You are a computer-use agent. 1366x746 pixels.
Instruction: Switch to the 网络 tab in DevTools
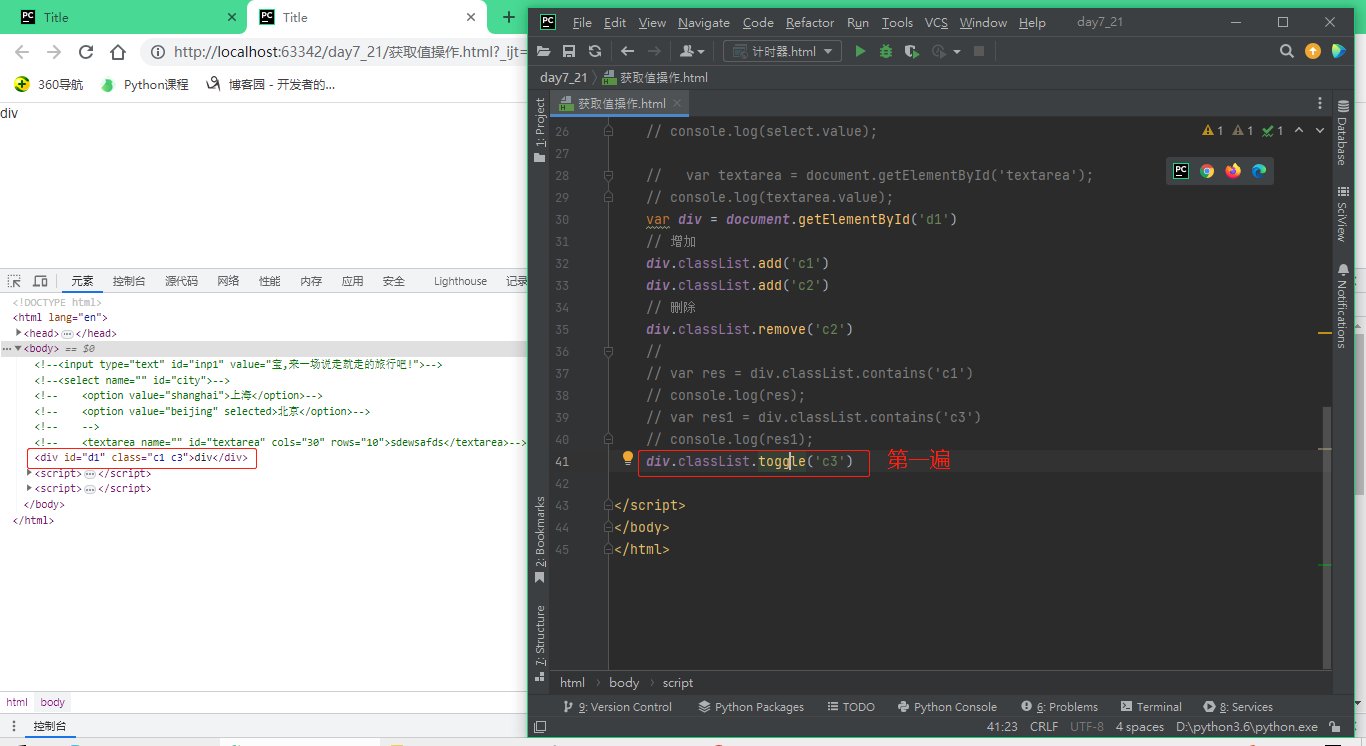(x=228, y=282)
